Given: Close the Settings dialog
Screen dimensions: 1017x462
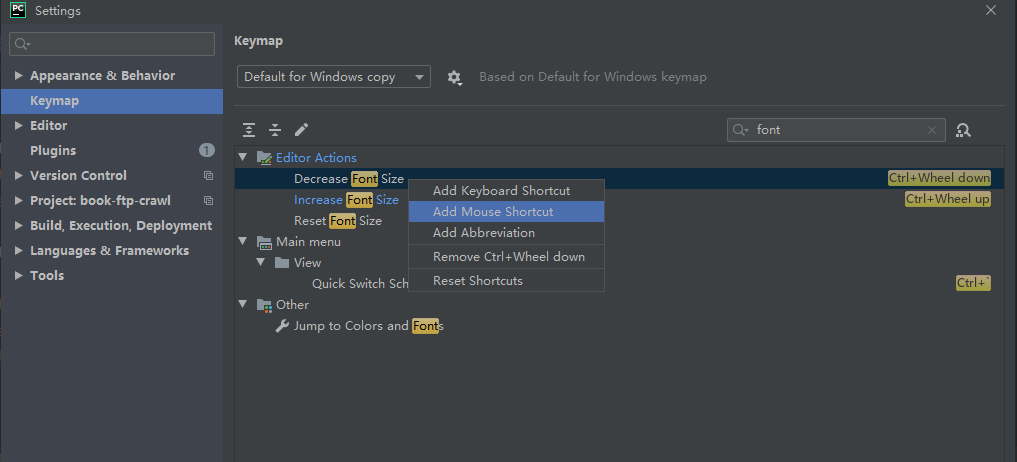Looking at the screenshot, I should (990, 10).
